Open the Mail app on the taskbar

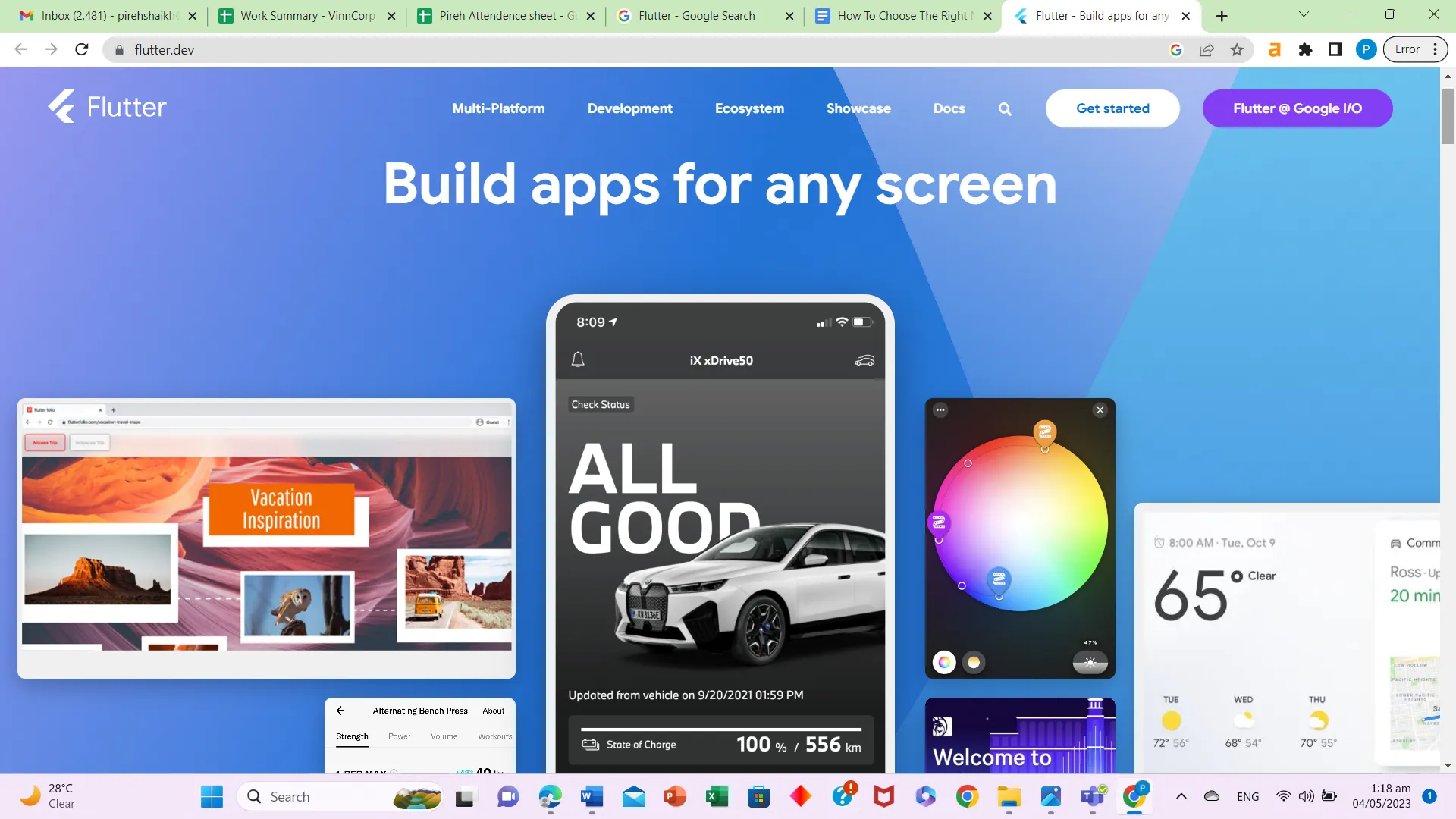click(x=633, y=797)
